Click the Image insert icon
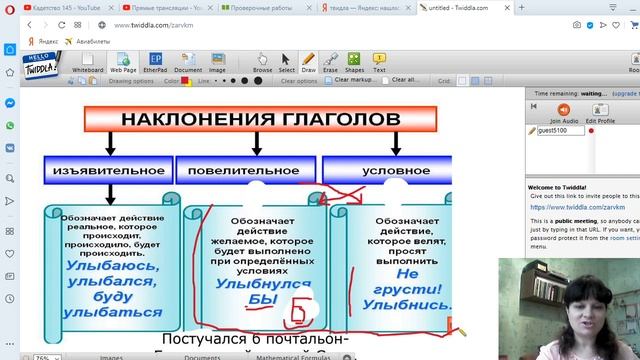This screenshot has width=640, height=360. [x=217, y=62]
